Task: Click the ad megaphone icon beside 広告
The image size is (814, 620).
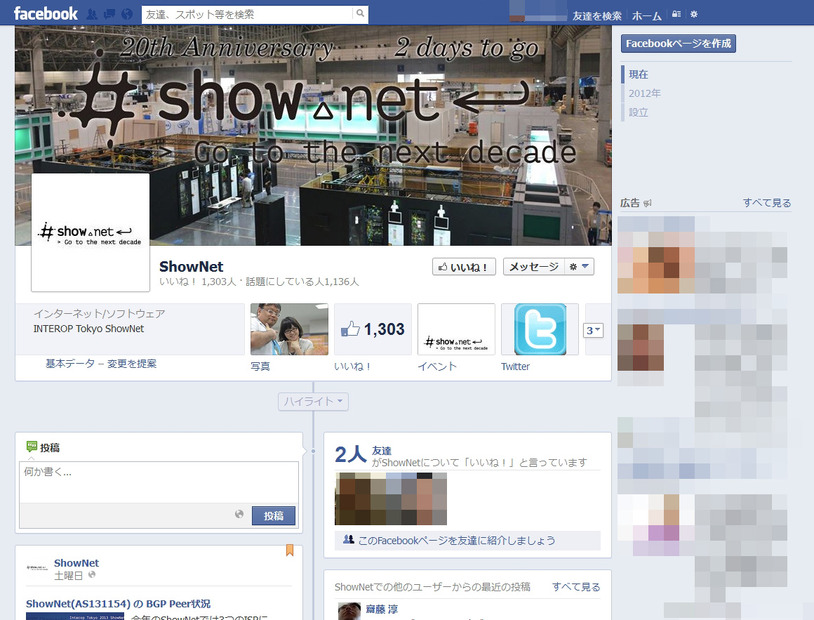Action: click(x=647, y=204)
